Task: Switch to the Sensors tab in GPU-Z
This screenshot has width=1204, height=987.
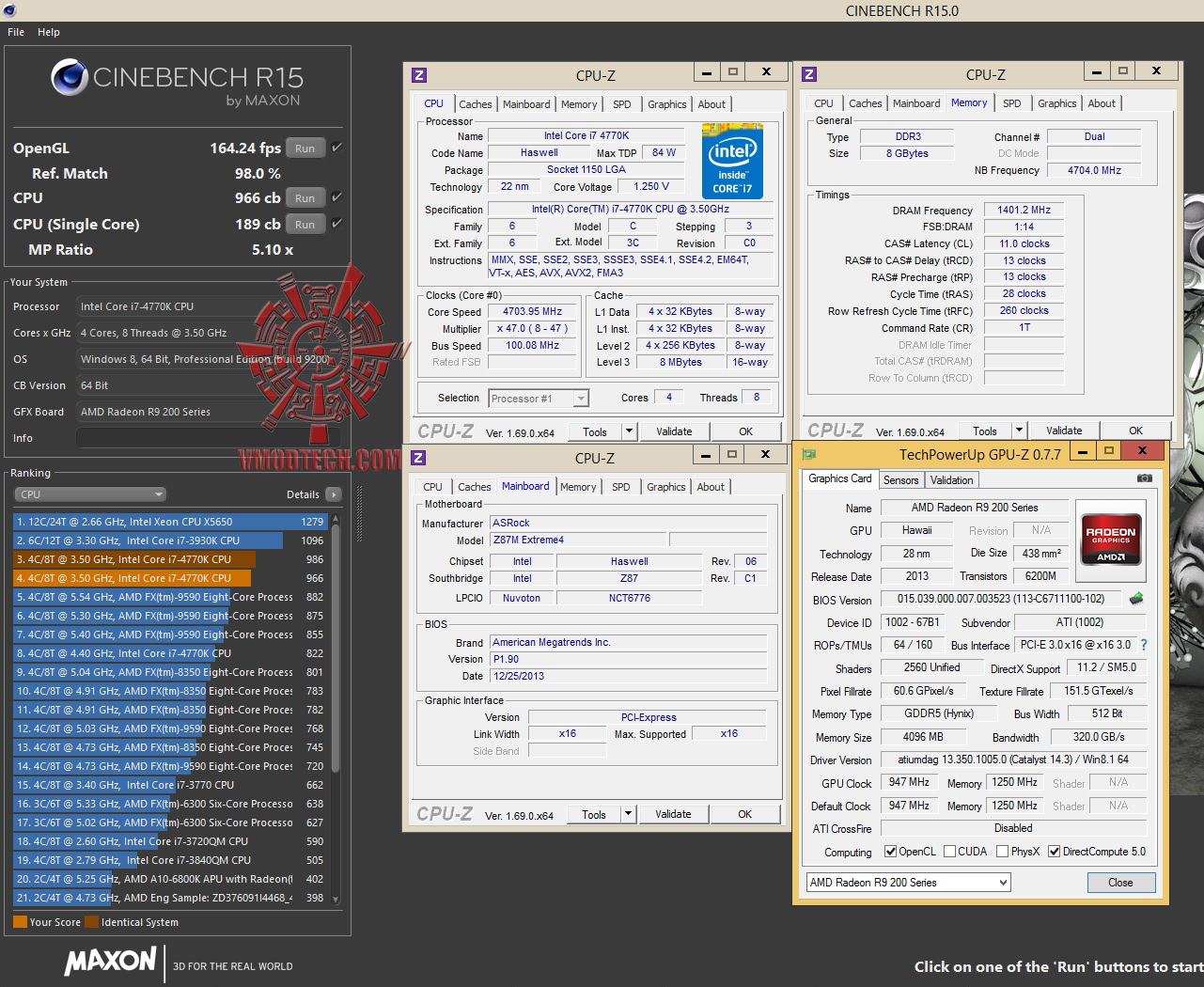Action: tap(900, 480)
